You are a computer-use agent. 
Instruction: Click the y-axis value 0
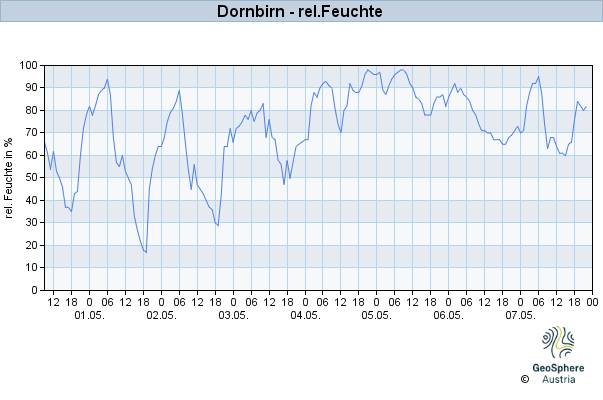(x=35, y=290)
